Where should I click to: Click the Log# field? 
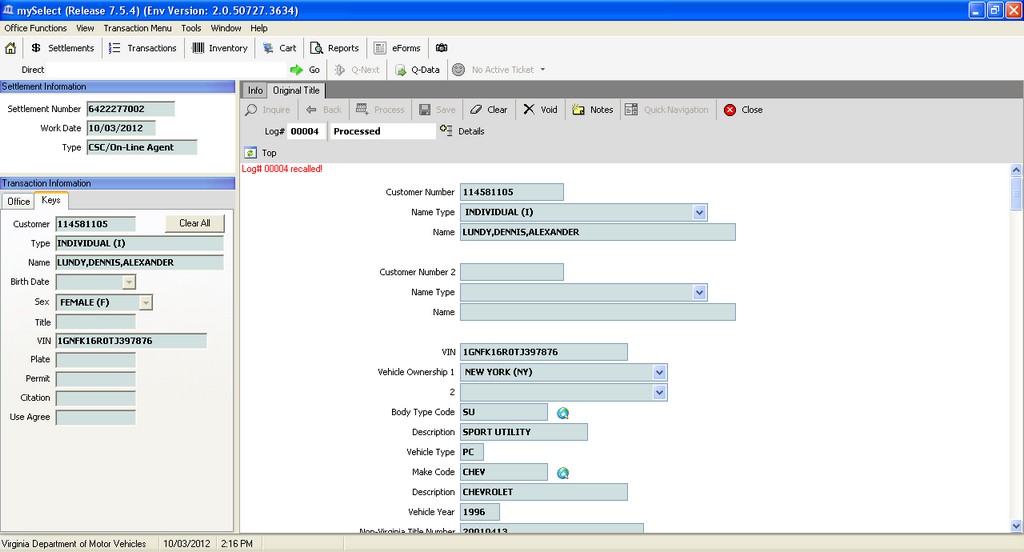[305, 131]
